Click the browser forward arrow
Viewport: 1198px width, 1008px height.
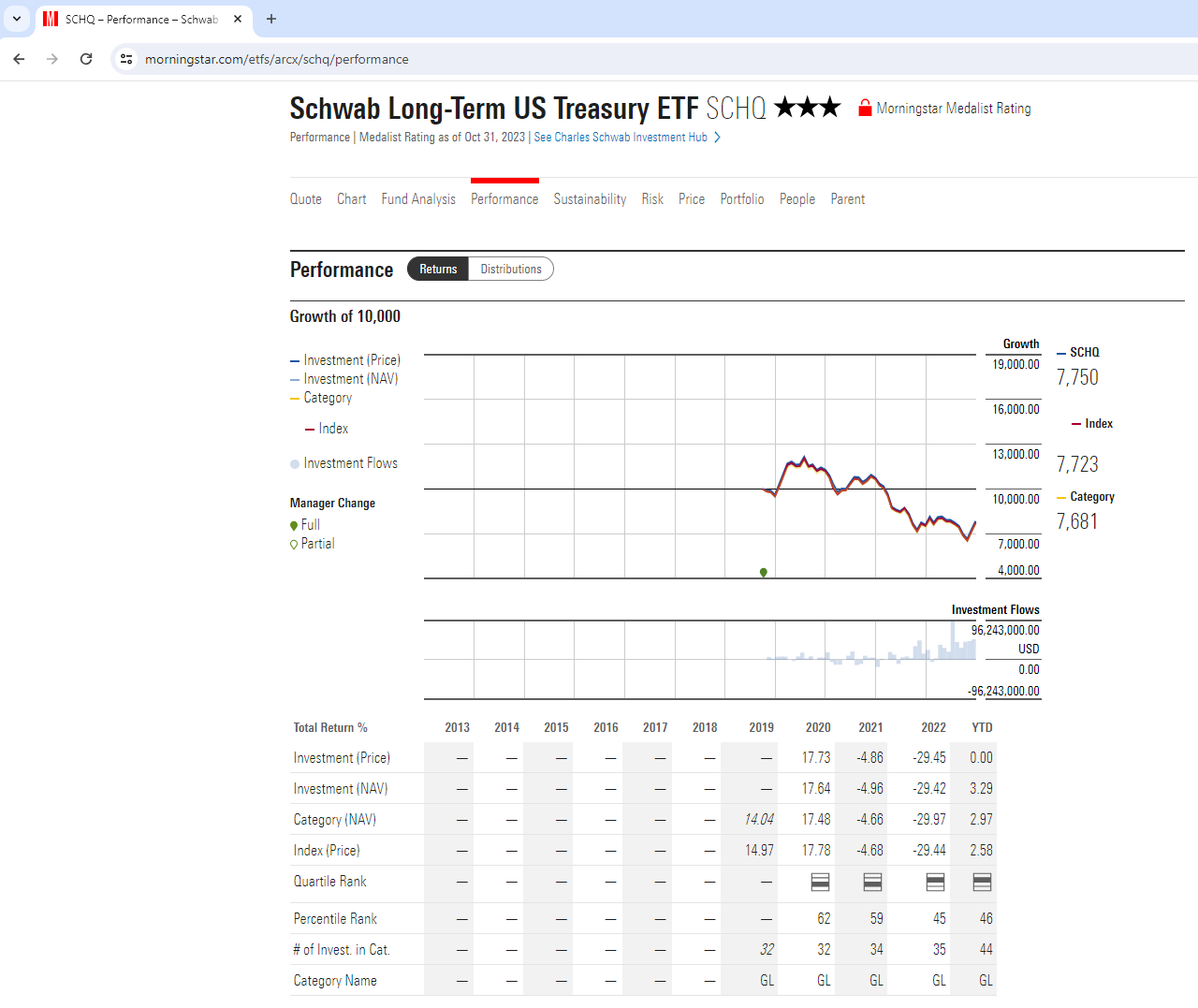click(x=52, y=59)
